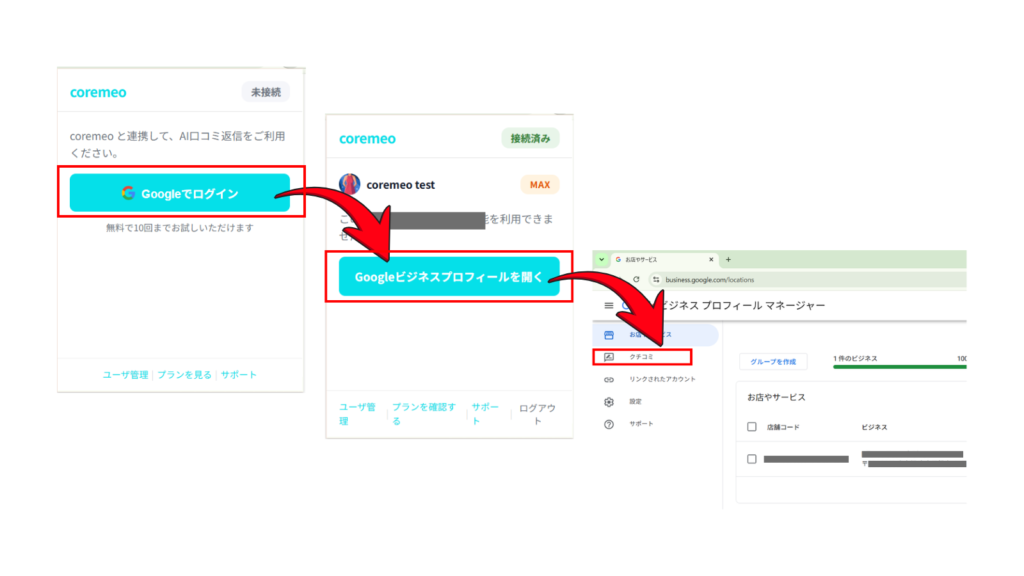Screen dimensions: 1024x576
Task: Open ユーザ管理 link beside プランを見る
Action: [x=125, y=375]
